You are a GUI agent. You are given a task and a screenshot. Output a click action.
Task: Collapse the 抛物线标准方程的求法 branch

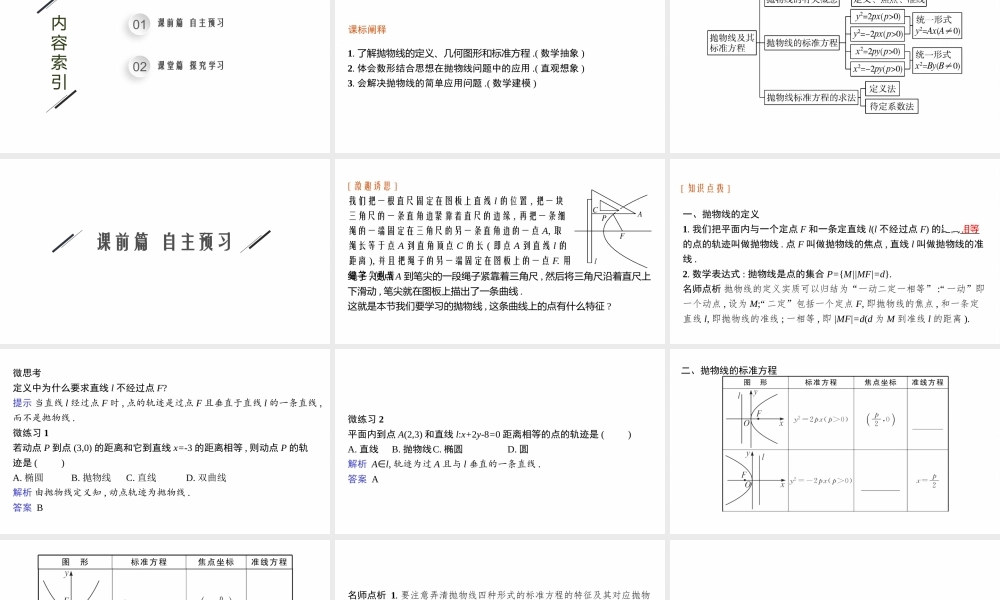point(811,95)
